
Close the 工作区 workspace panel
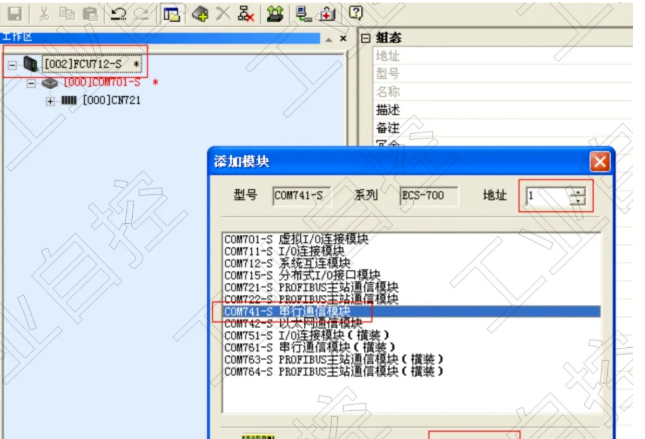344,39
